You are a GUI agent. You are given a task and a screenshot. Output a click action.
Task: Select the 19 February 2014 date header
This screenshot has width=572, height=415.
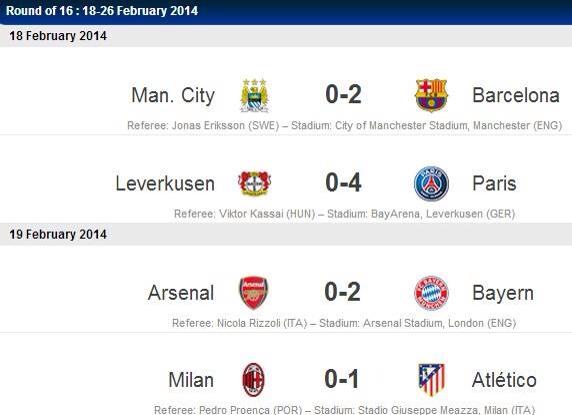pos(286,234)
